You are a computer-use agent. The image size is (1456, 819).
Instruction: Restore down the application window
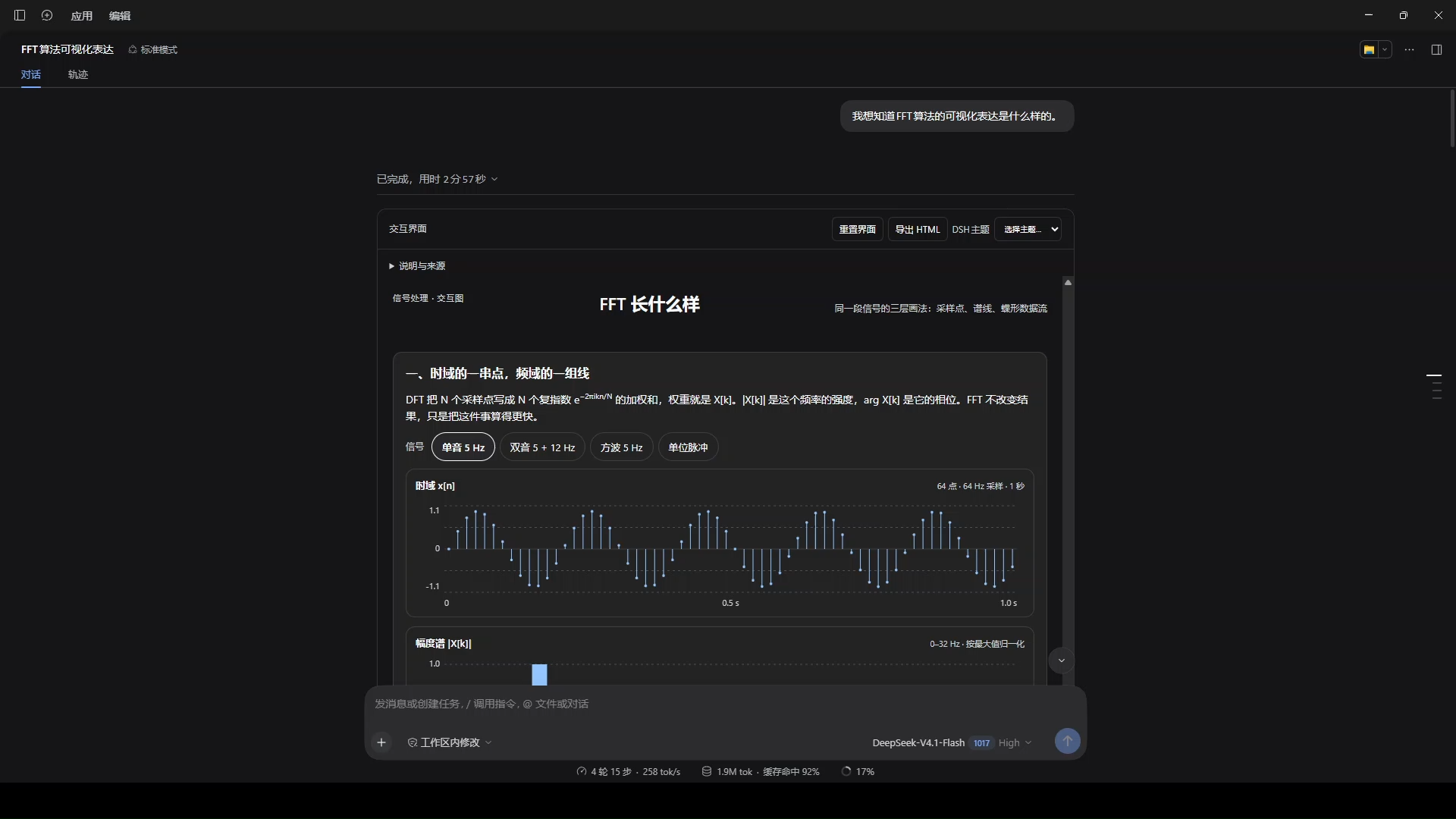[x=1403, y=15]
